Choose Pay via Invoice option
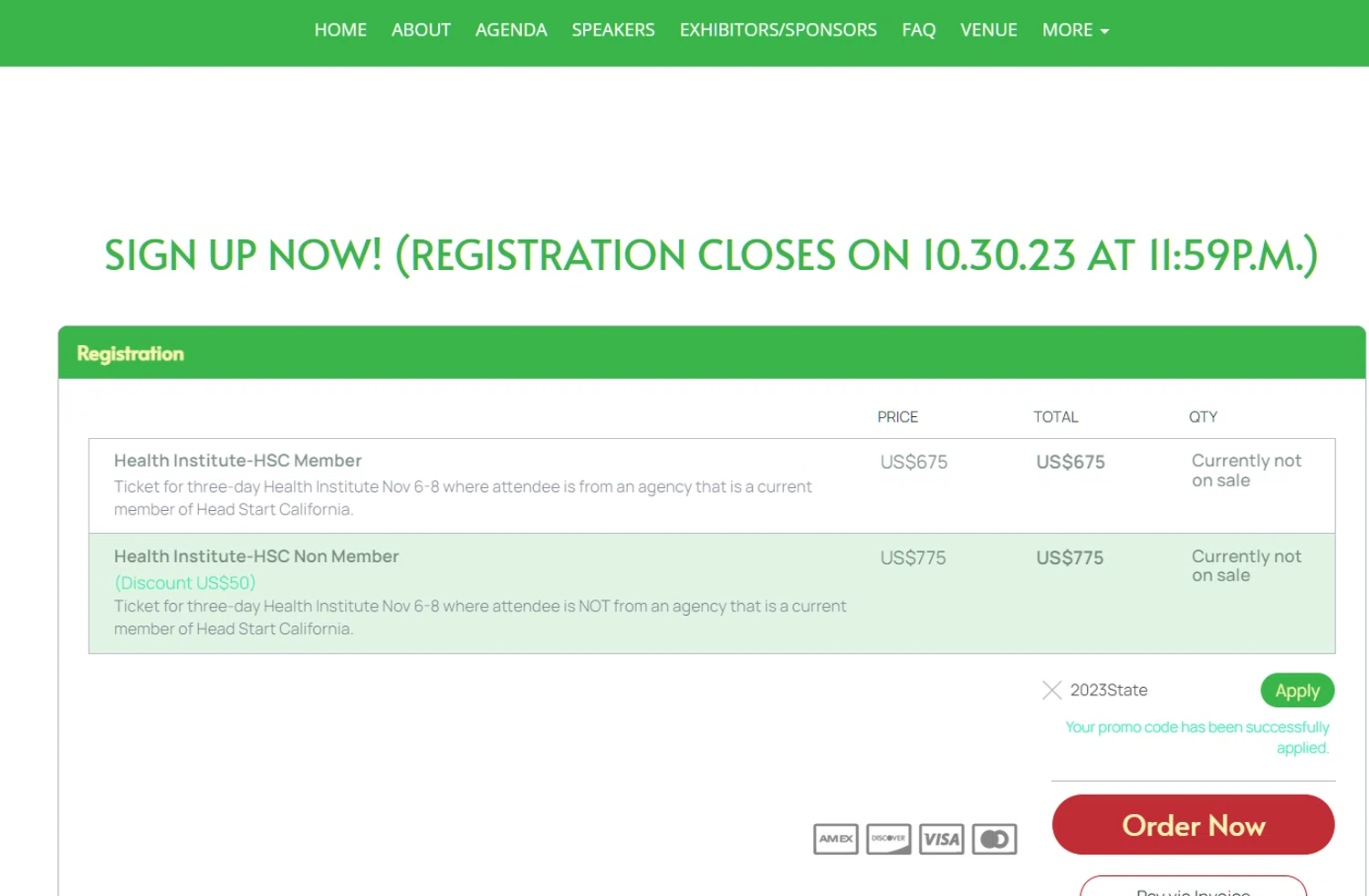 pyautogui.click(x=1193, y=887)
